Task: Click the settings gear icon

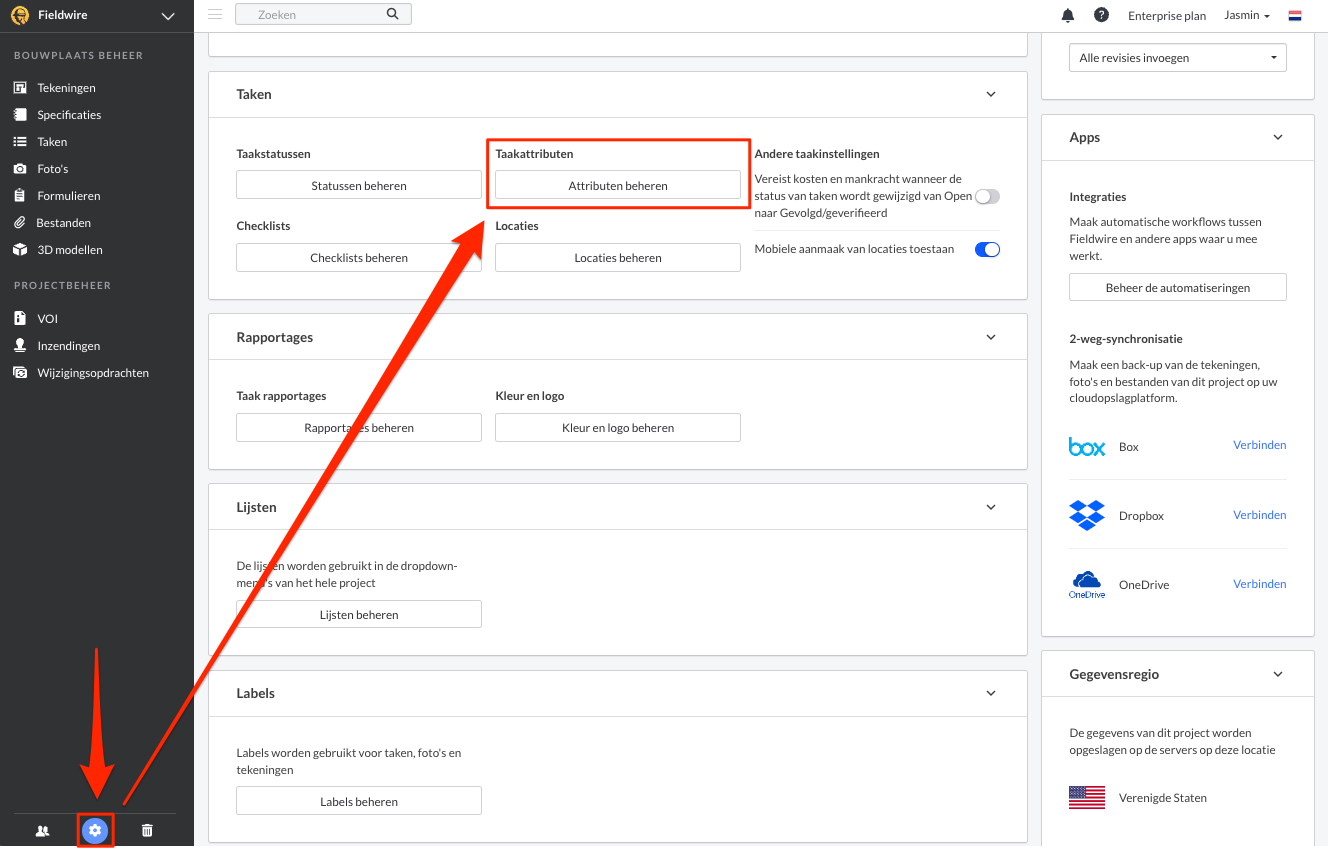Action: tap(95, 830)
